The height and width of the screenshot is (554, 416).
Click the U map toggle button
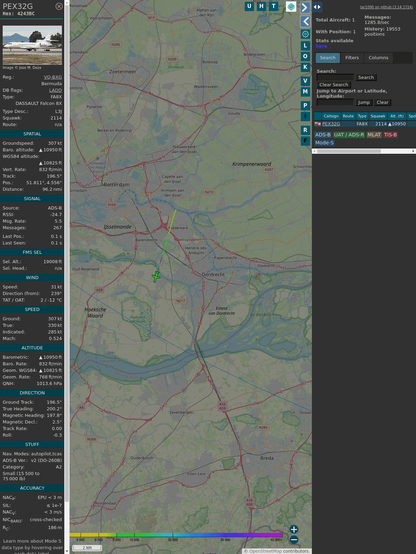249,6
